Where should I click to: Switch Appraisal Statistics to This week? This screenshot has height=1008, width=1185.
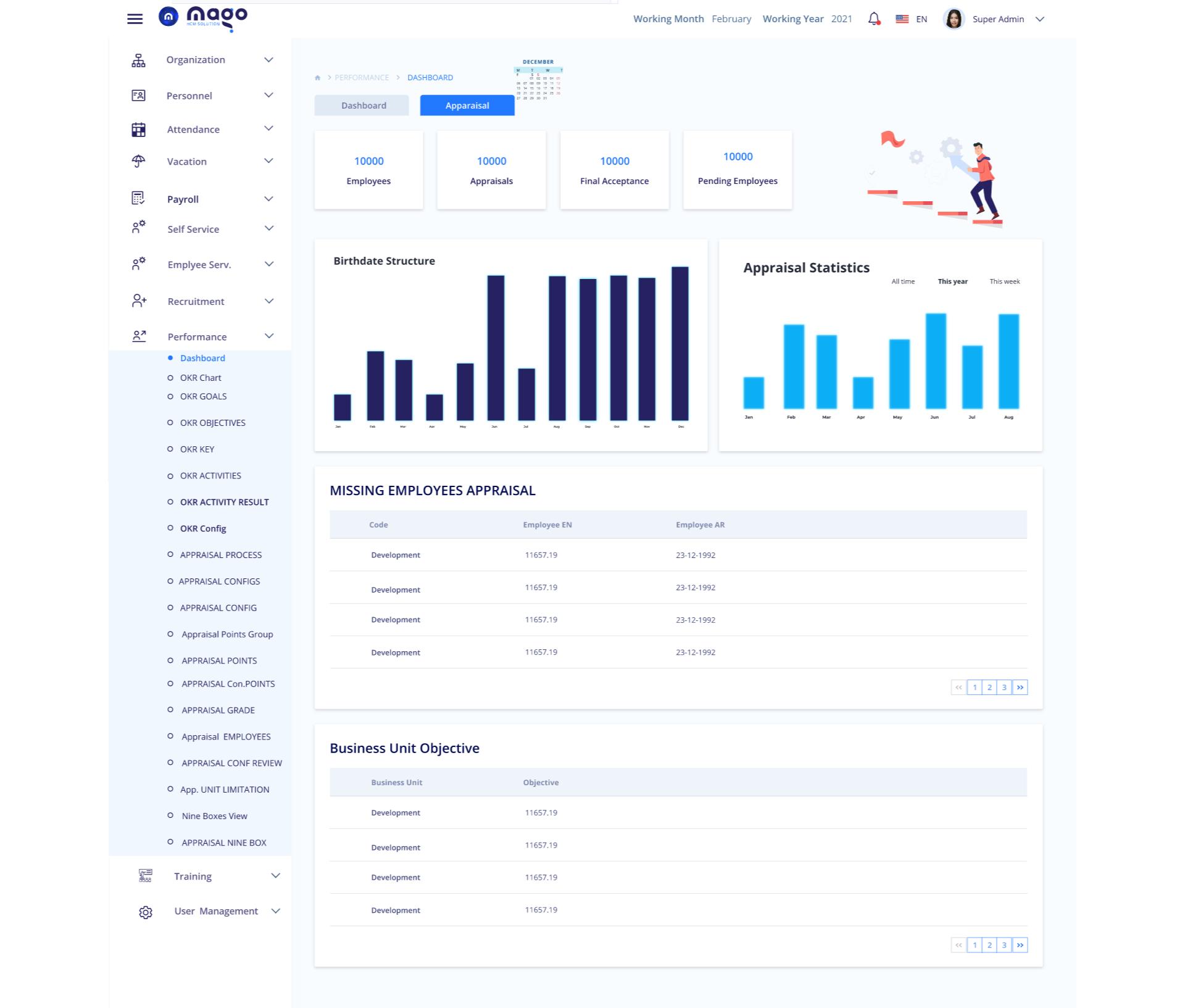coord(1005,281)
